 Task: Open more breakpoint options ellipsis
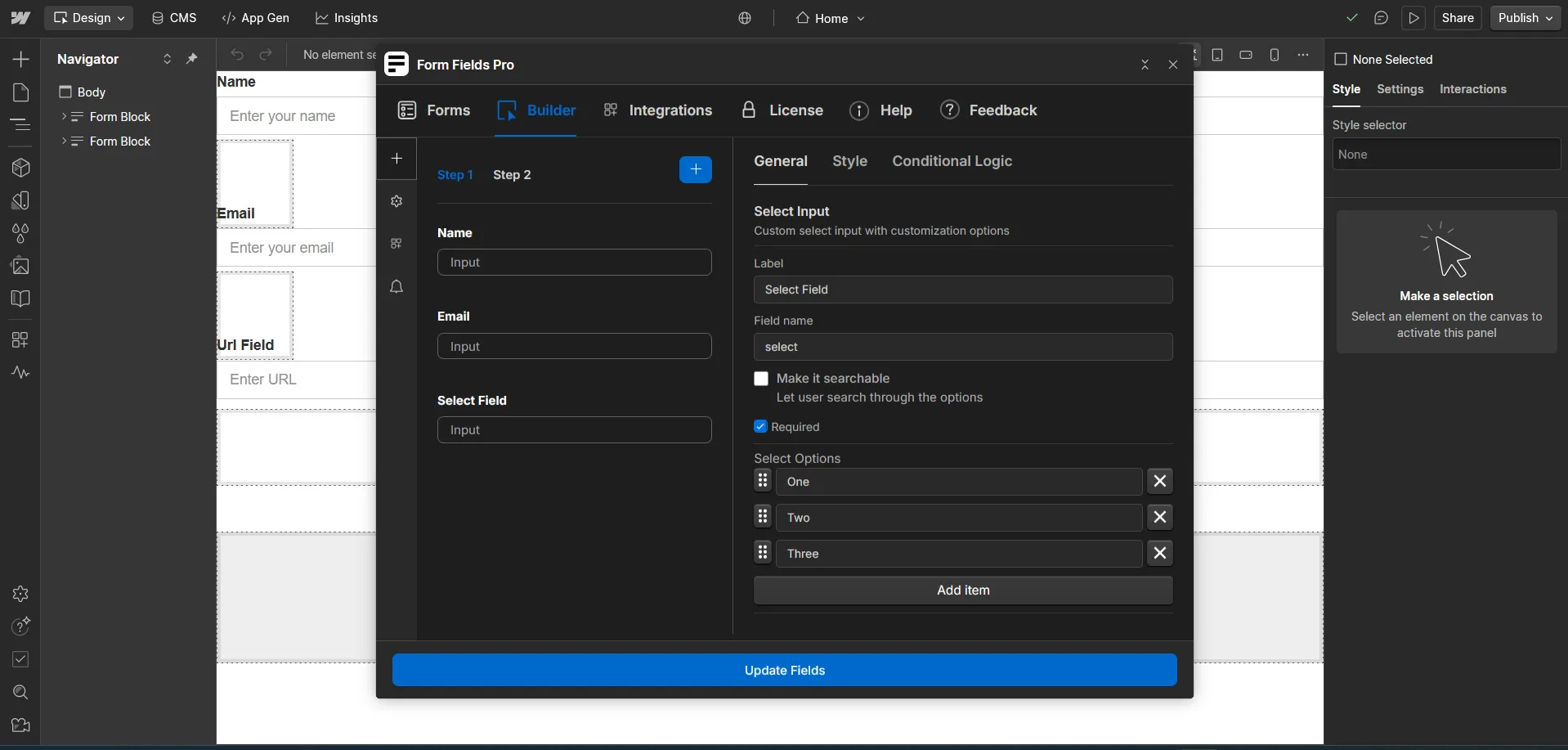[x=1303, y=55]
